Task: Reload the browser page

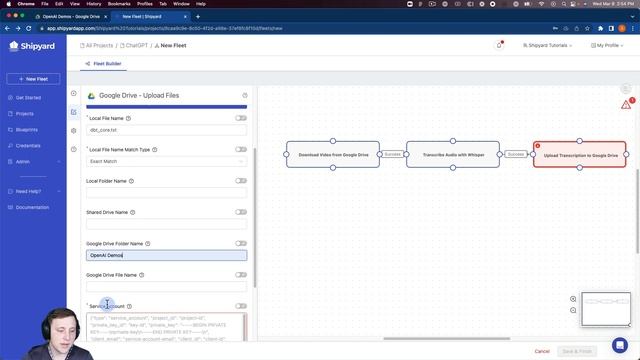Action: [x=29, y=29]
